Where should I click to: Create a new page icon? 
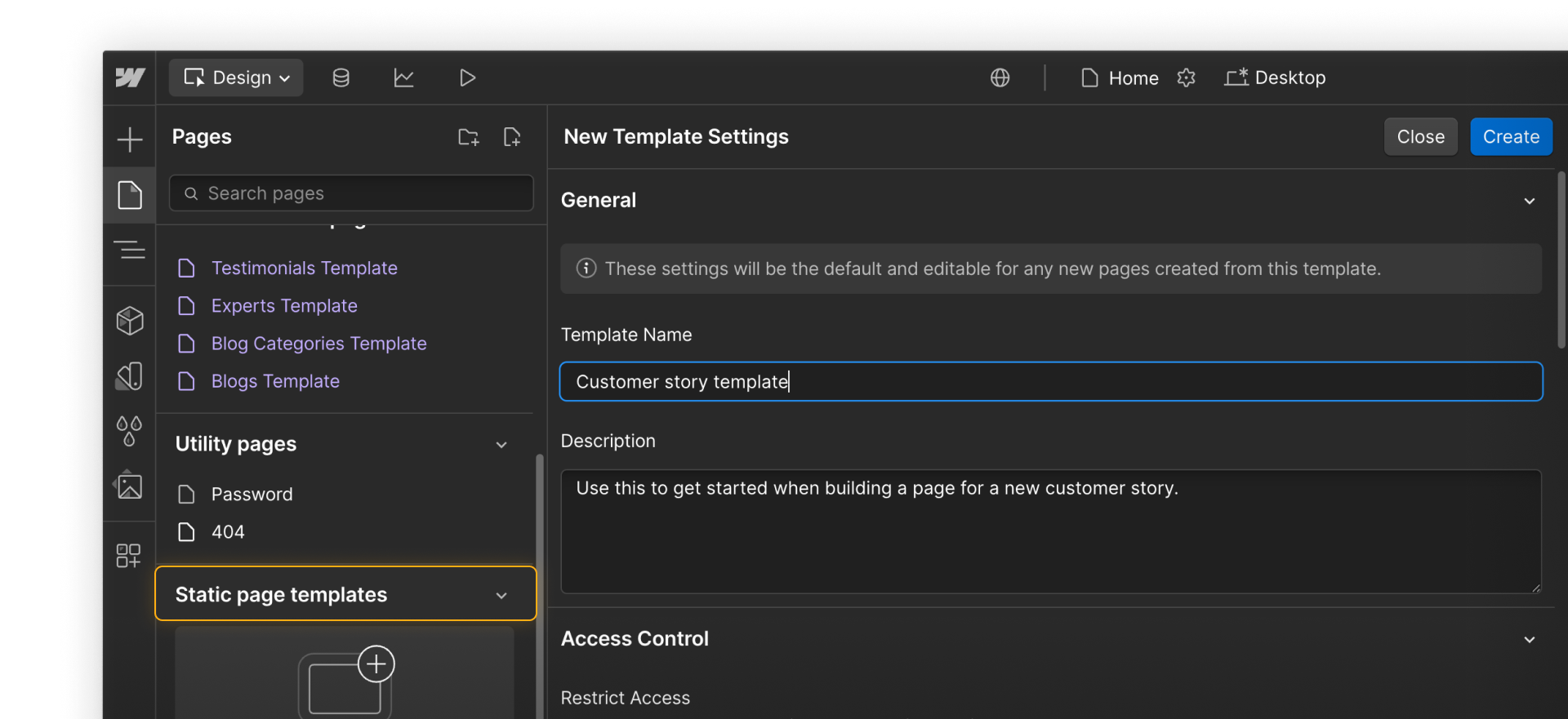pos(512,137)
